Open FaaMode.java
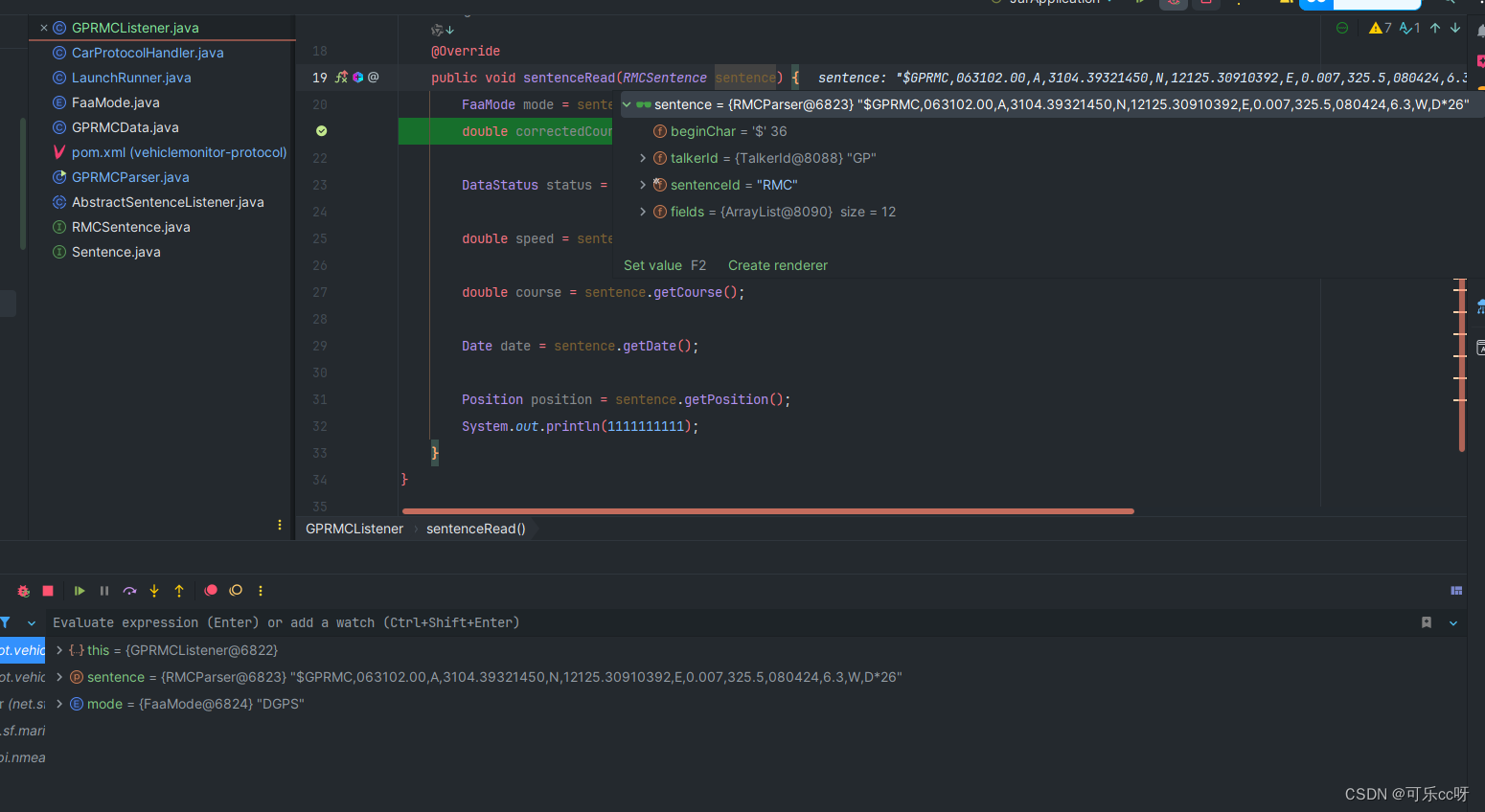1485x812 pixels. [x=116, y=102]
